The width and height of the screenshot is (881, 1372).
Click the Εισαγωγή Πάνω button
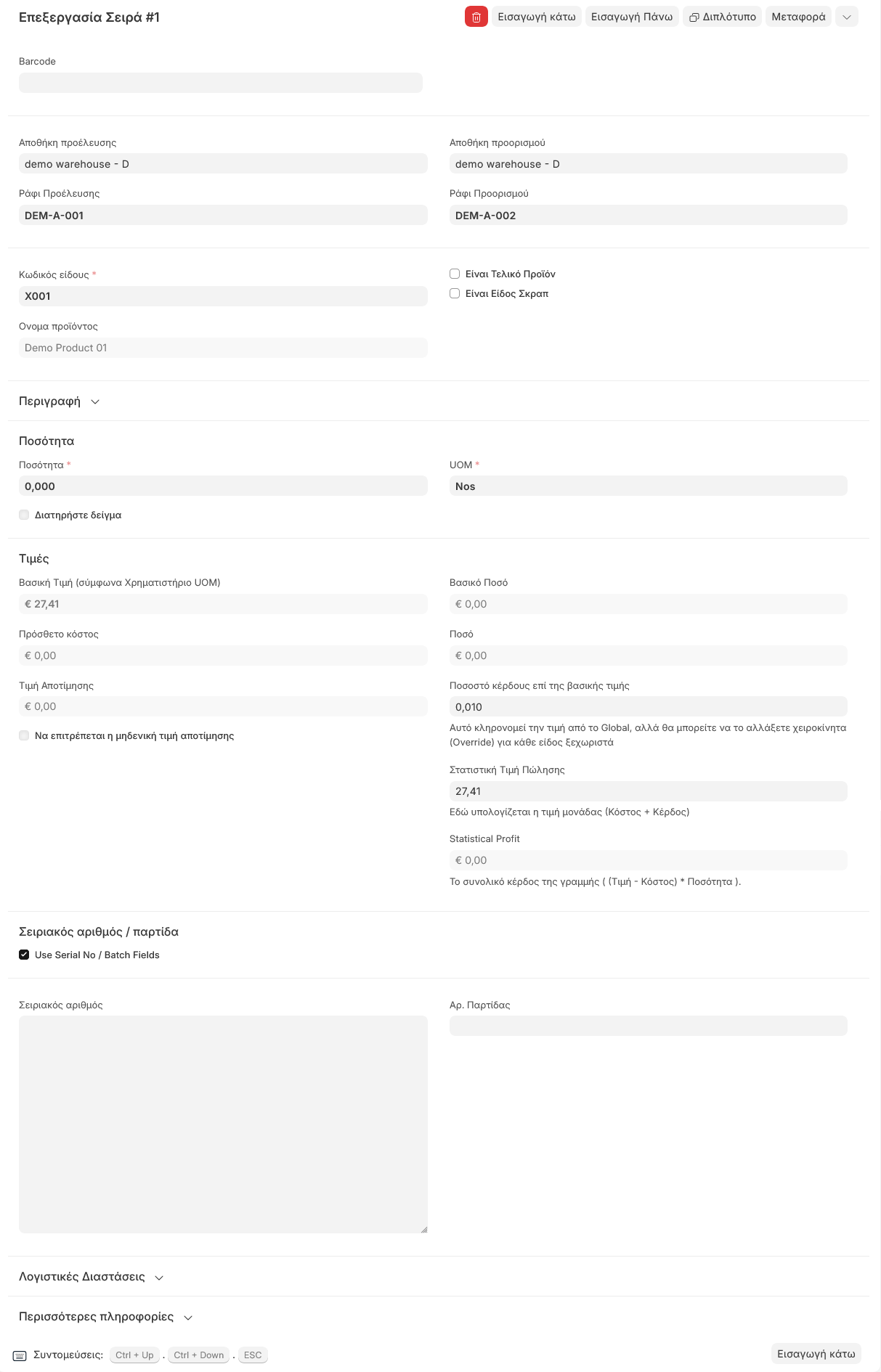pyautogui.click(x=631, y=17)
